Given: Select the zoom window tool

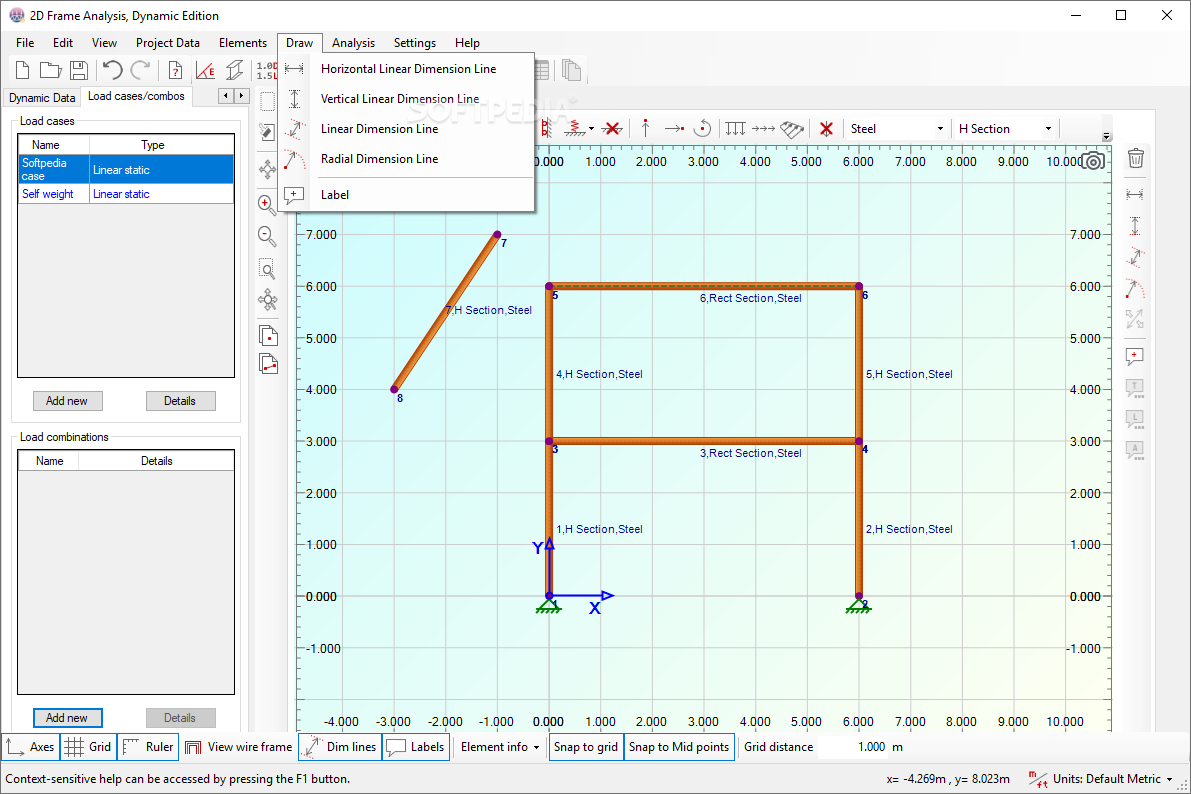Looking at the screenshot, I should click(x=267, y=269).
